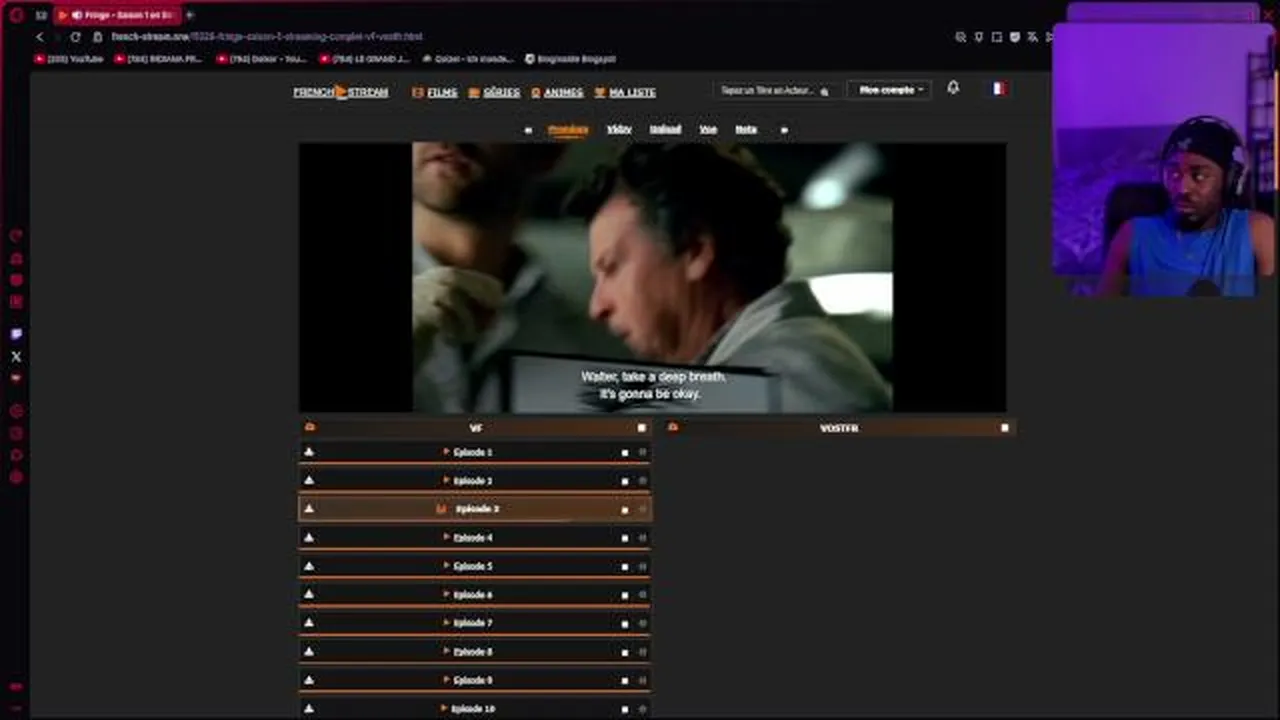The width and height of the screenshot is (1280, 720).
Task: Click the orange icon on the VOSTFR header
Action: pyautogui.click(x=673, y=427)
